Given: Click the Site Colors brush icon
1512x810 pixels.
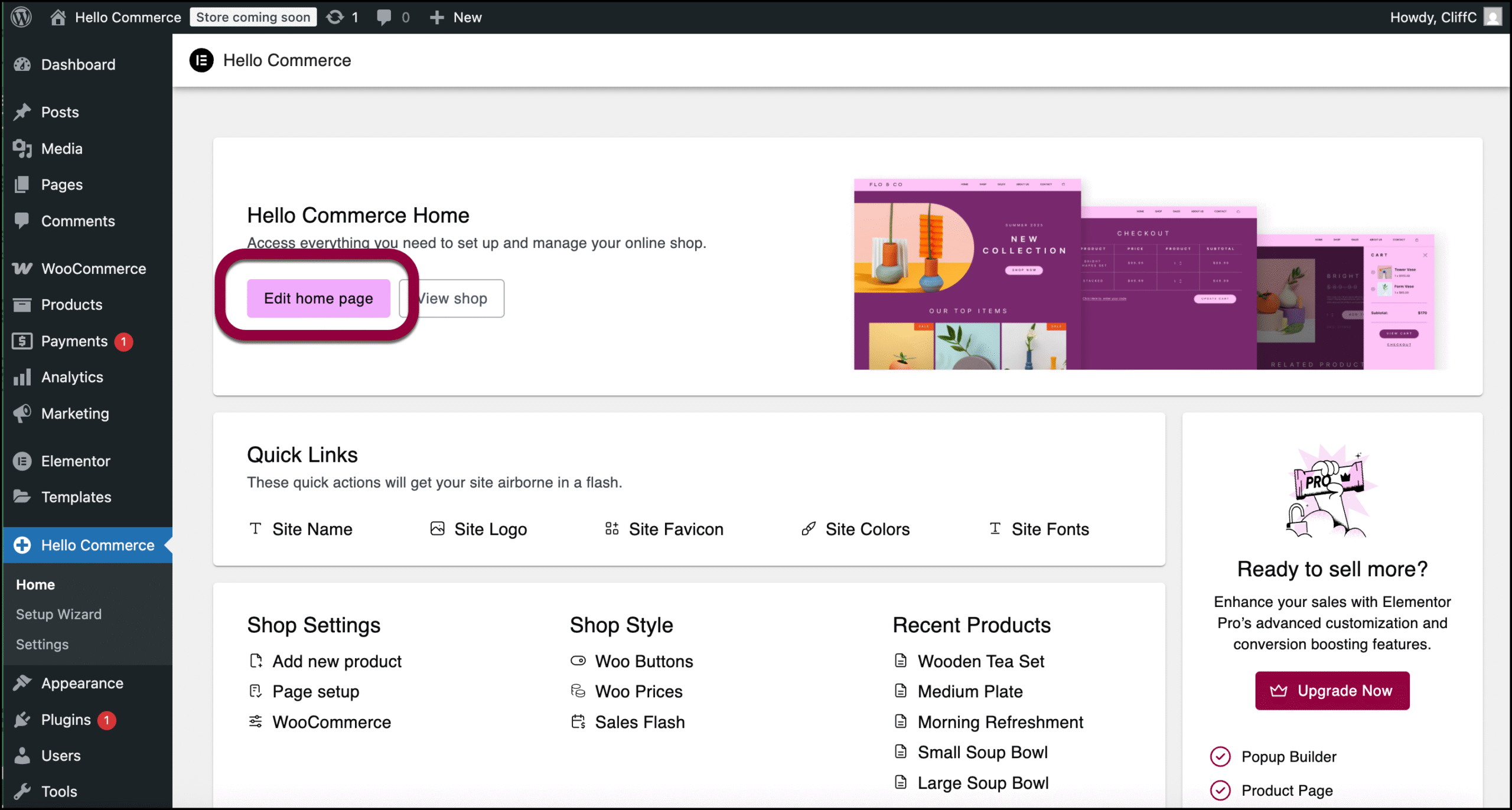Looking at the screenshot, I should pos(809,528).
